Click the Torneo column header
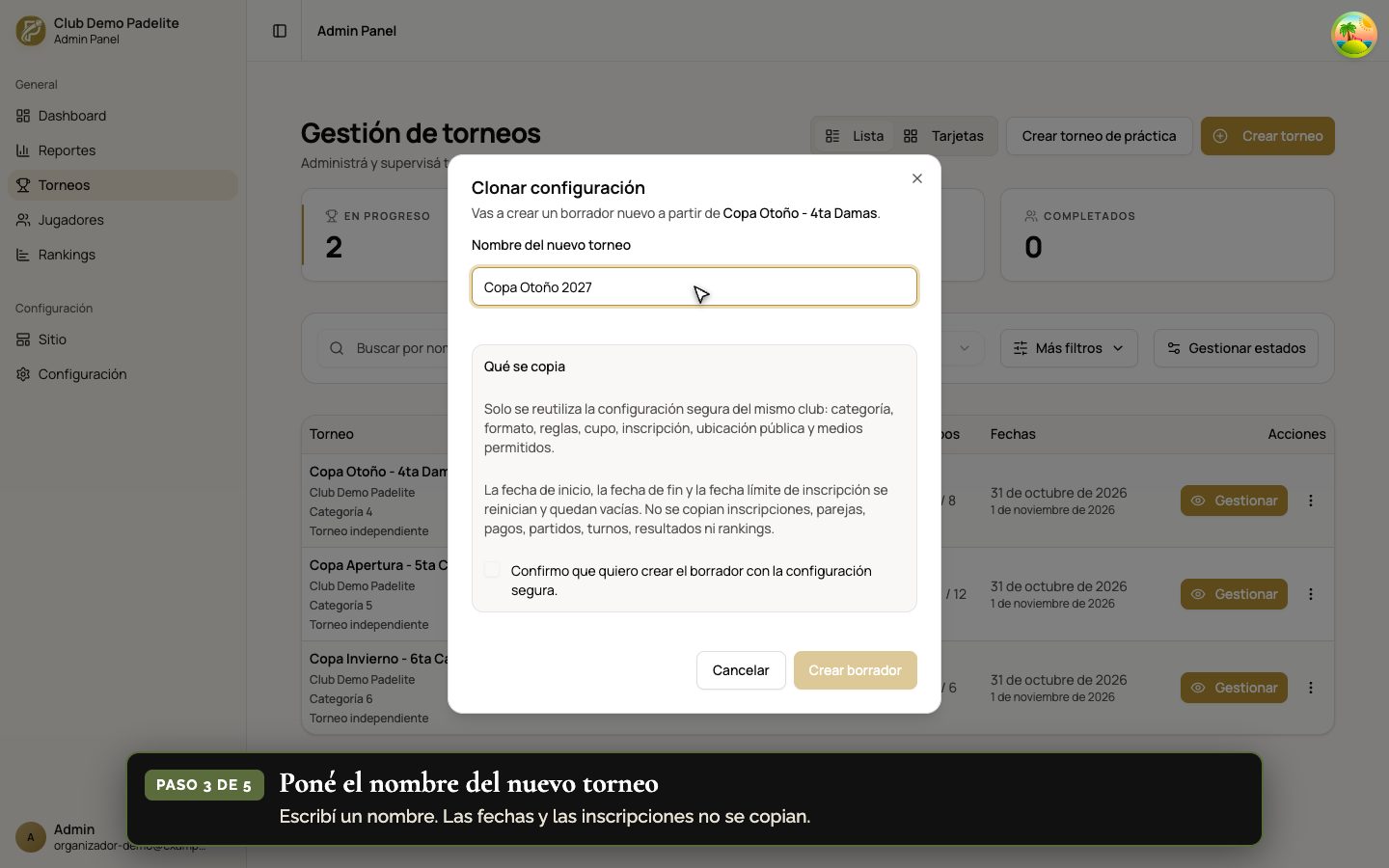The image size is (1389, 868). tap(332, 434)
